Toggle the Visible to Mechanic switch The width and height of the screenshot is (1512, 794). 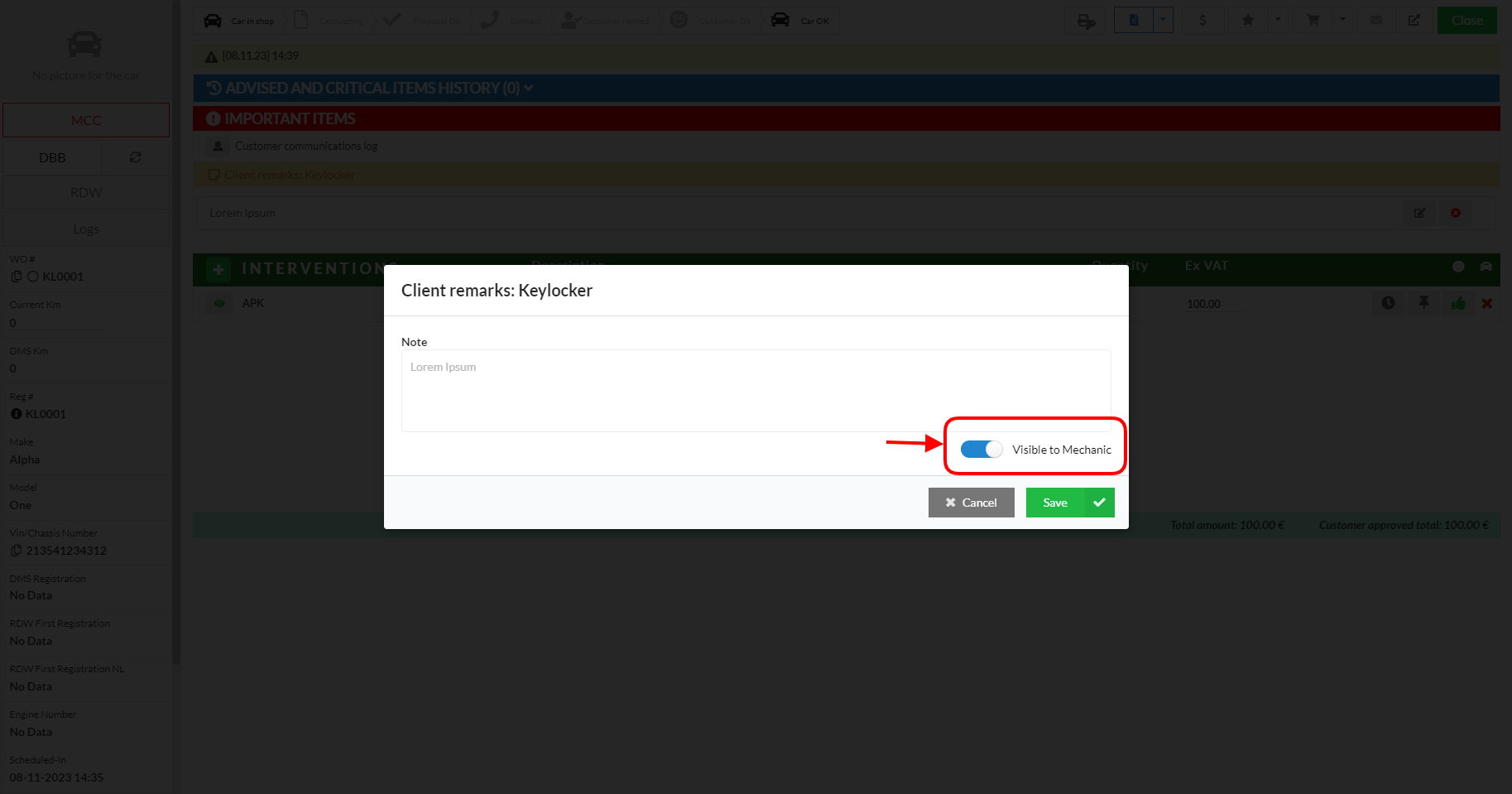click(x=981, y=450)
